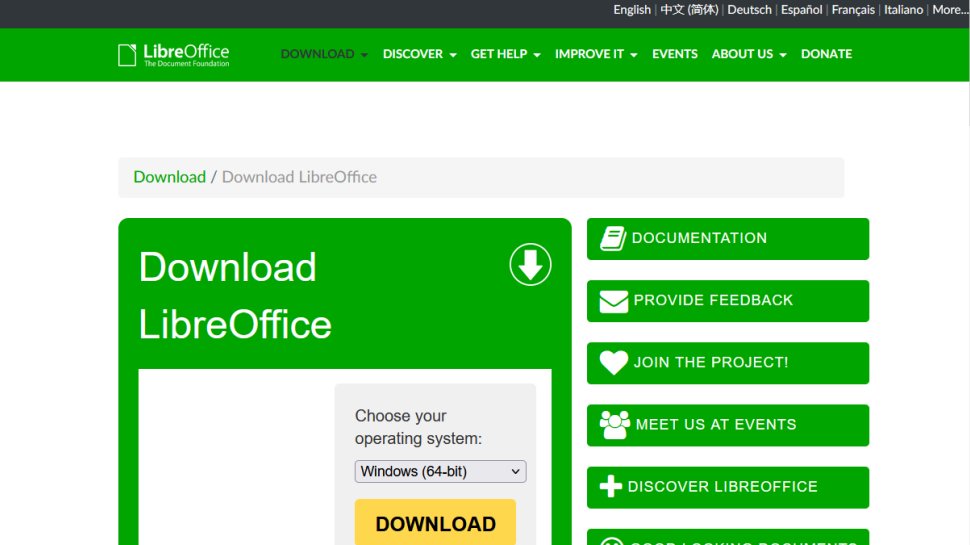This screenshot has width=970, height=545.
Task: Switch language to Italiano
Action: click(x=903, y=10)
